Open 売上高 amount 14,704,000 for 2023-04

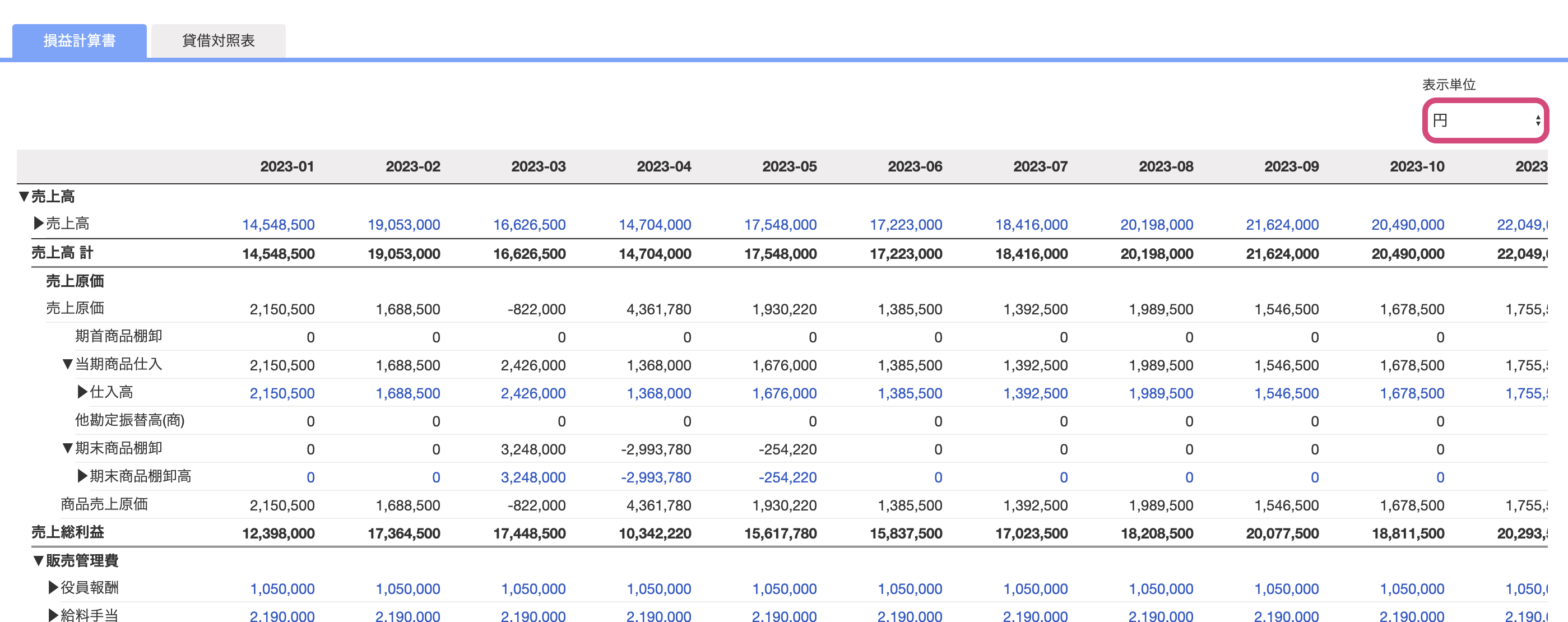(655, 225)
